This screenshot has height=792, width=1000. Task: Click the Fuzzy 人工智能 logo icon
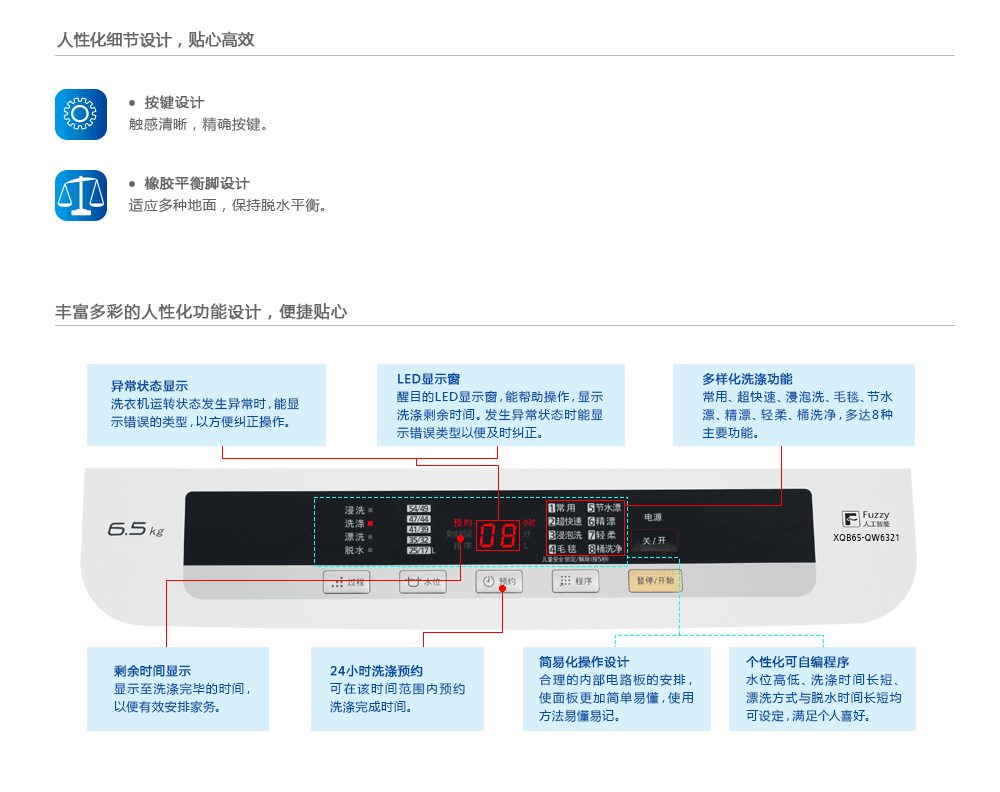click(x=850, y=518)
